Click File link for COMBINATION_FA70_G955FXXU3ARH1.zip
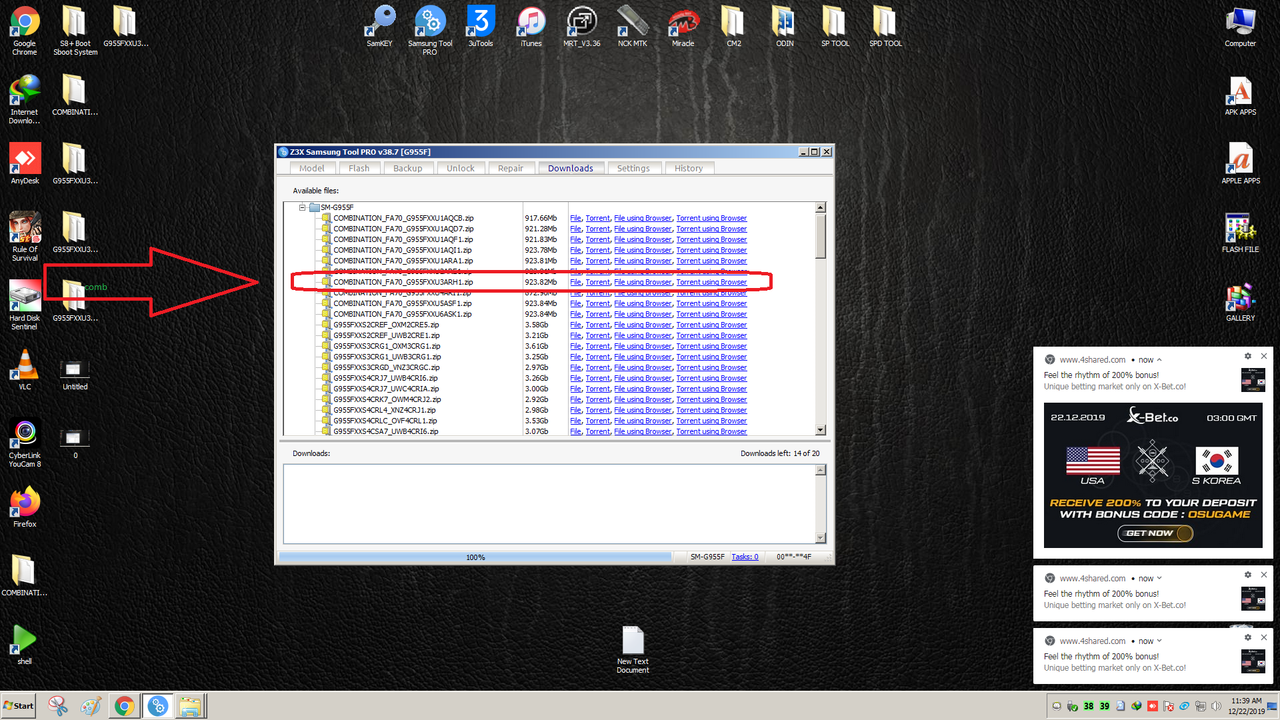 (575, 282)
